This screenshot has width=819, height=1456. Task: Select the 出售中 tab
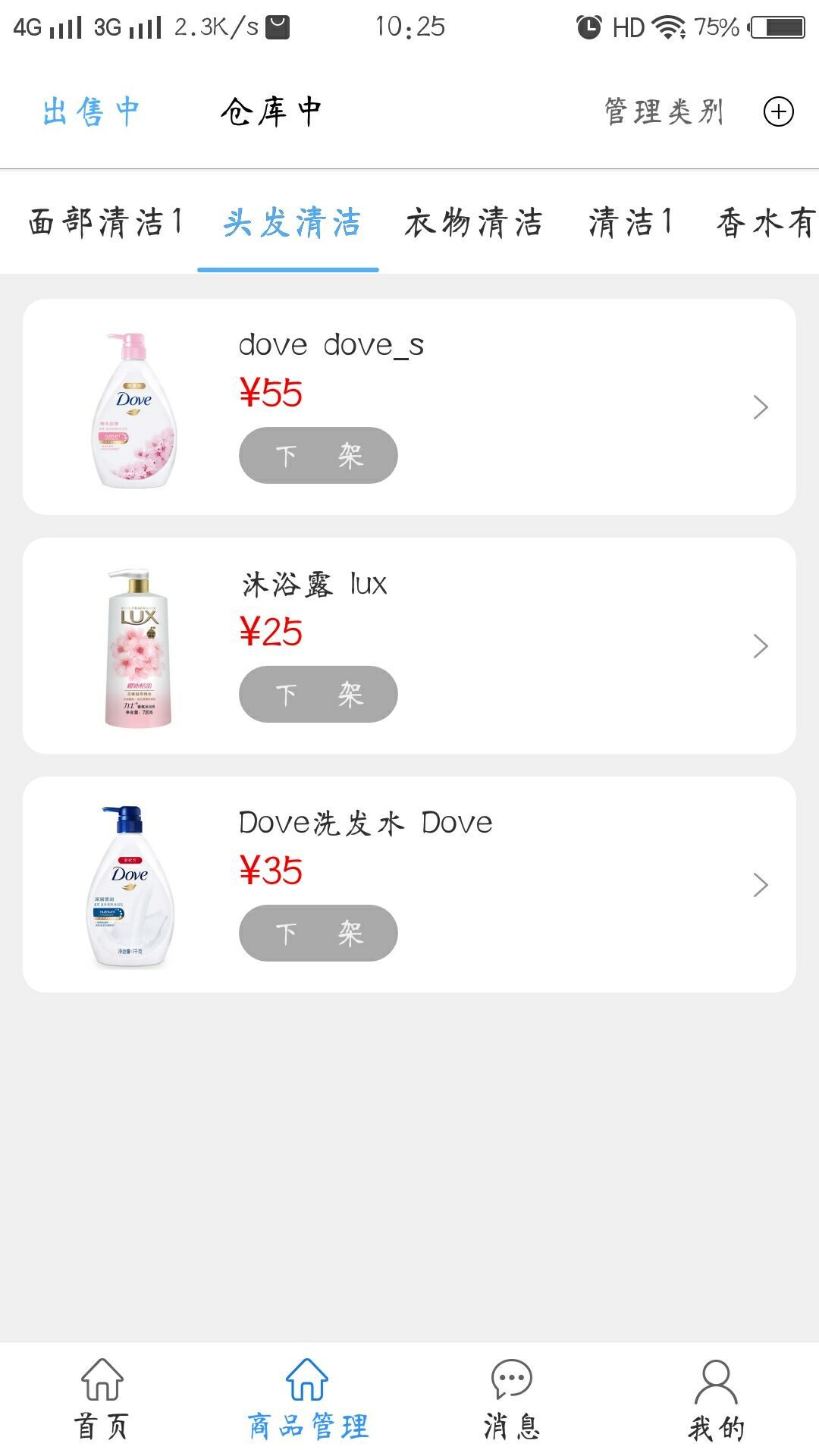tap(91, 112)
